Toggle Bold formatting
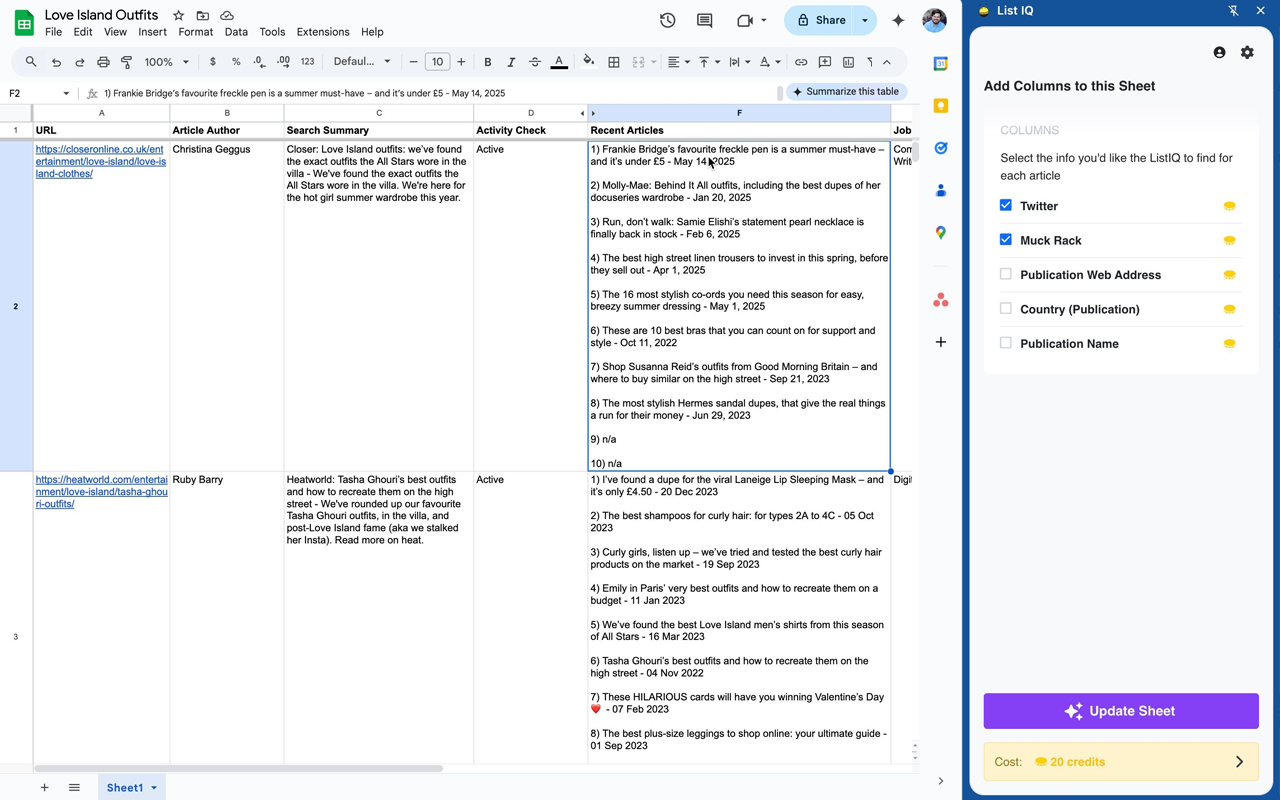This screenshot has width=1280, height=800. pyautogui.click(x=487, y=62)
